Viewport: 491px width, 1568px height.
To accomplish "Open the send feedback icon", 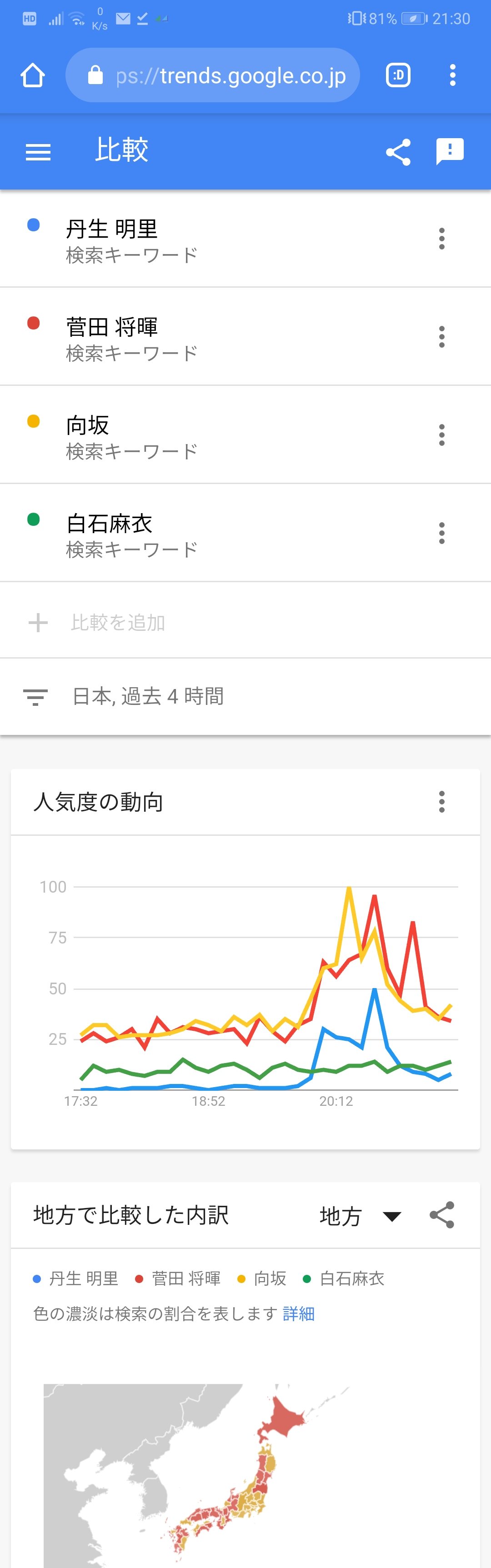I will 450,151.
